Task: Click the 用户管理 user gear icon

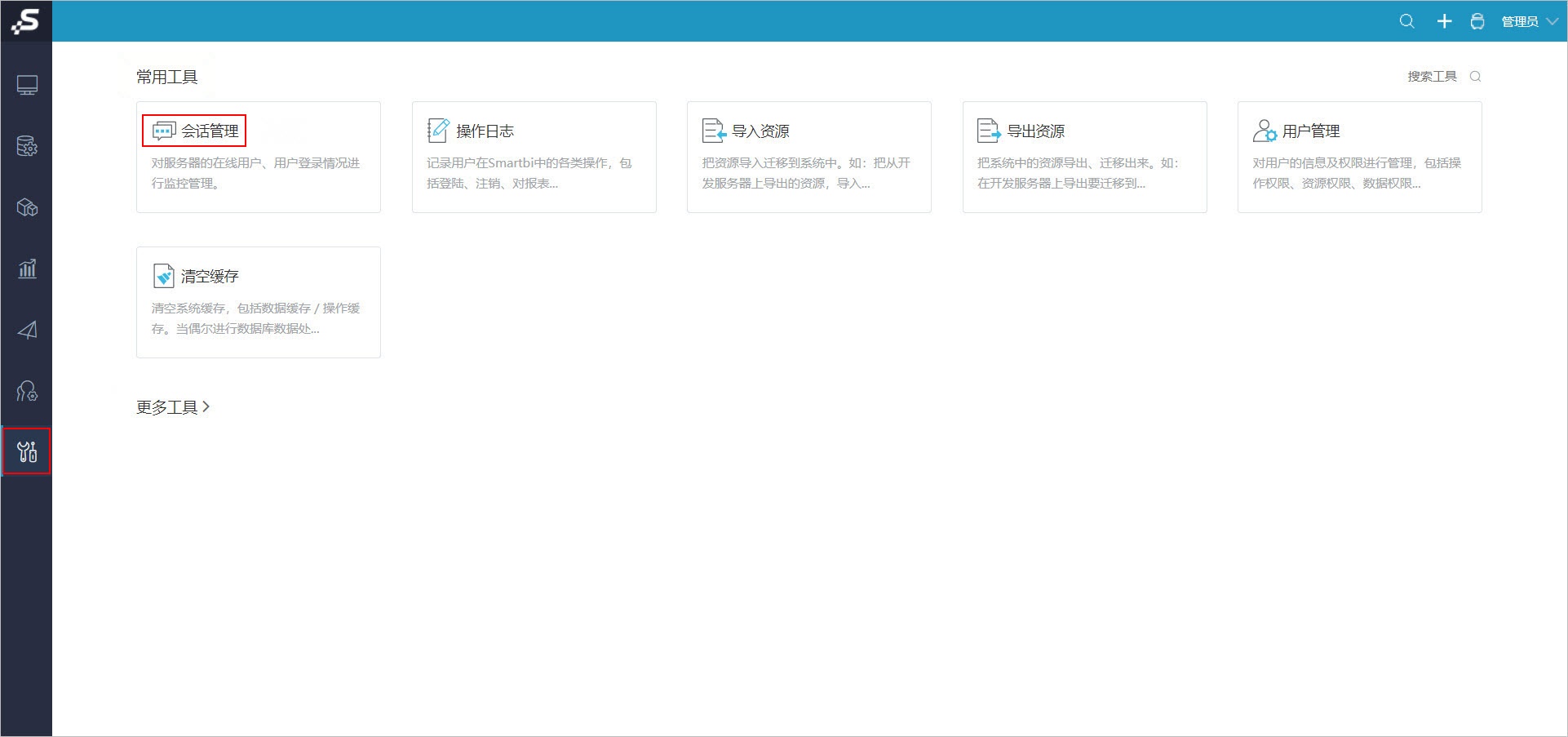Action: (1265, 131)
